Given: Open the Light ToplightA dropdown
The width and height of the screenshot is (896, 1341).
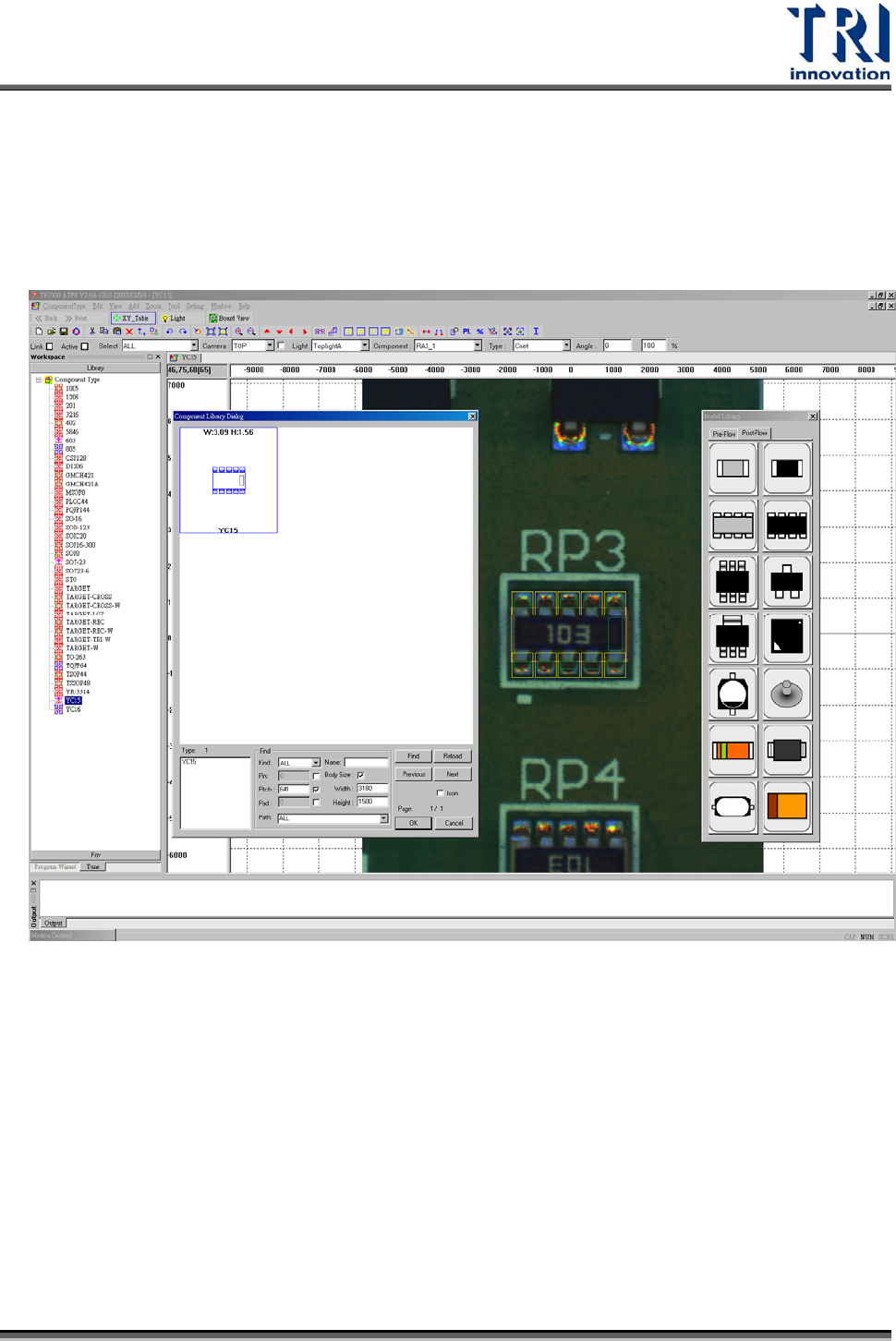Looking at the screenshot, I should [x=365, y=346].
